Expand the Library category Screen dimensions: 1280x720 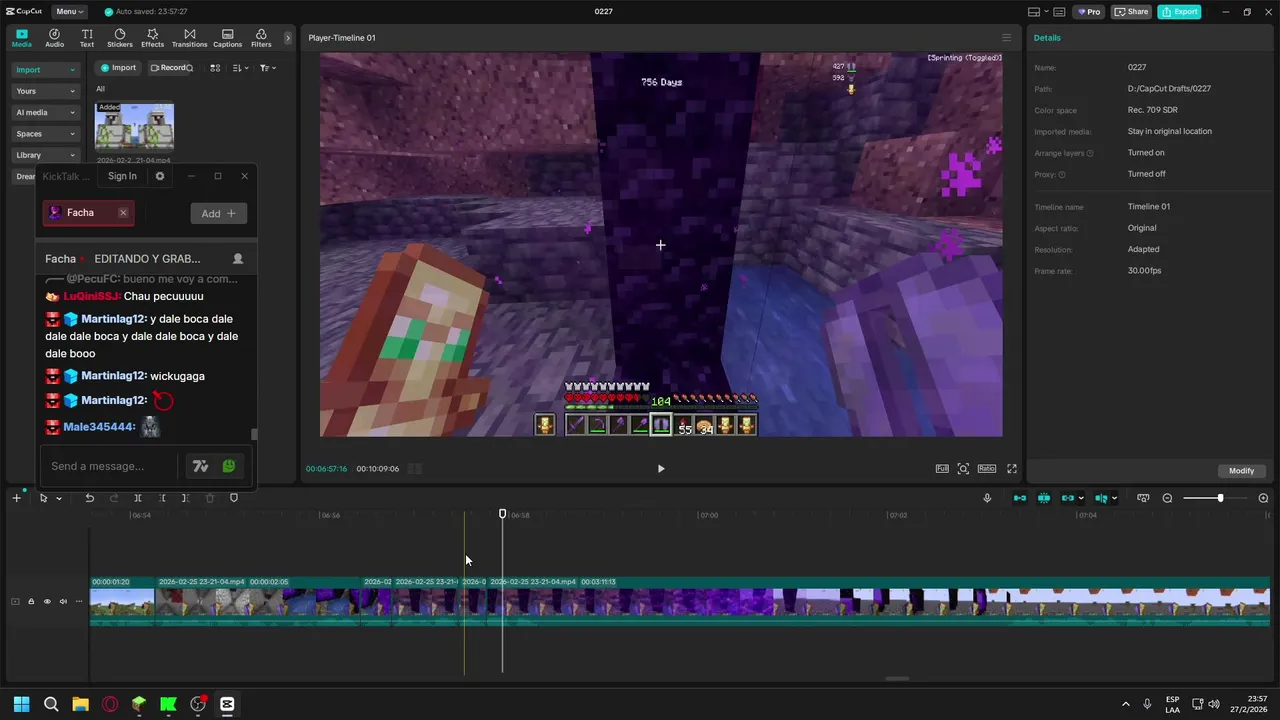45,155
